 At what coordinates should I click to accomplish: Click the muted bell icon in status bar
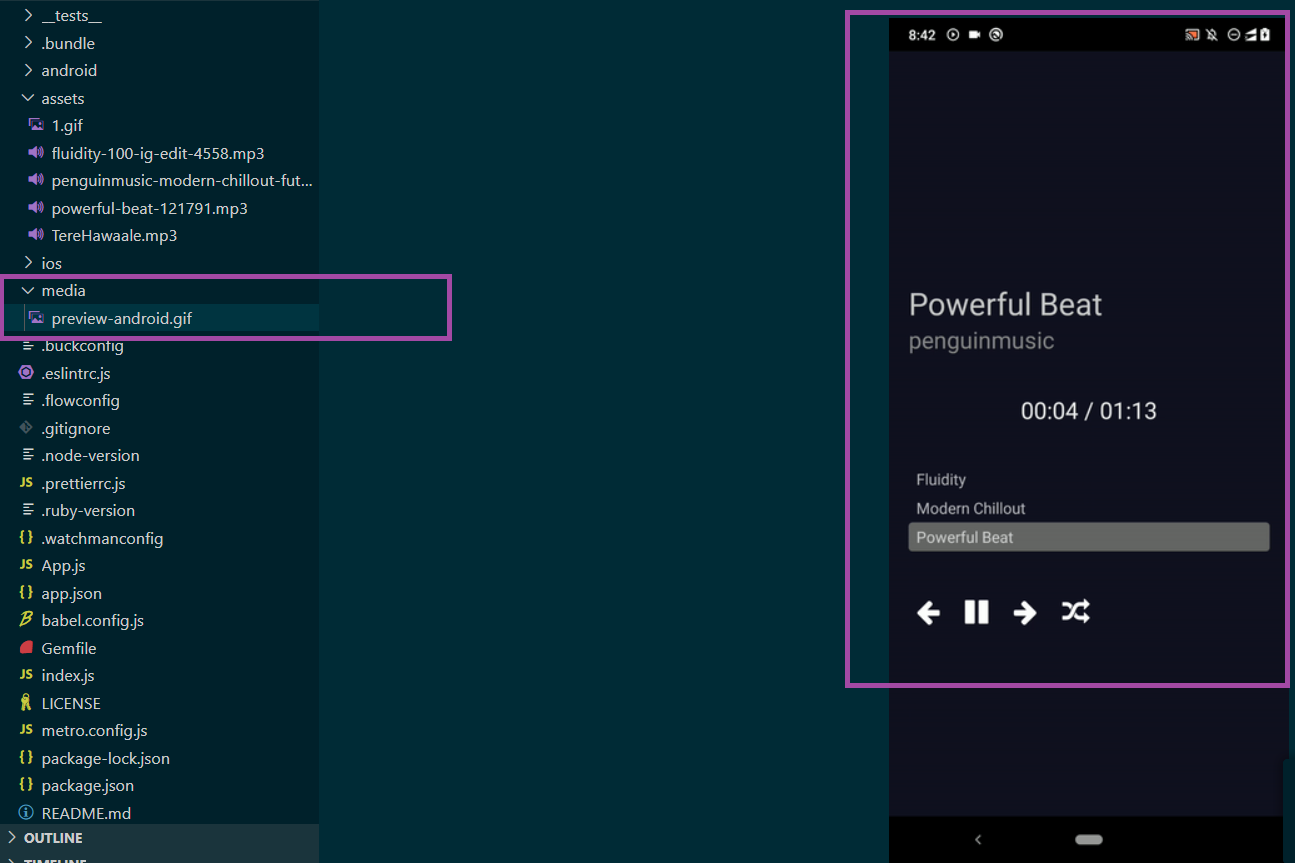(x=1211, y=34)
